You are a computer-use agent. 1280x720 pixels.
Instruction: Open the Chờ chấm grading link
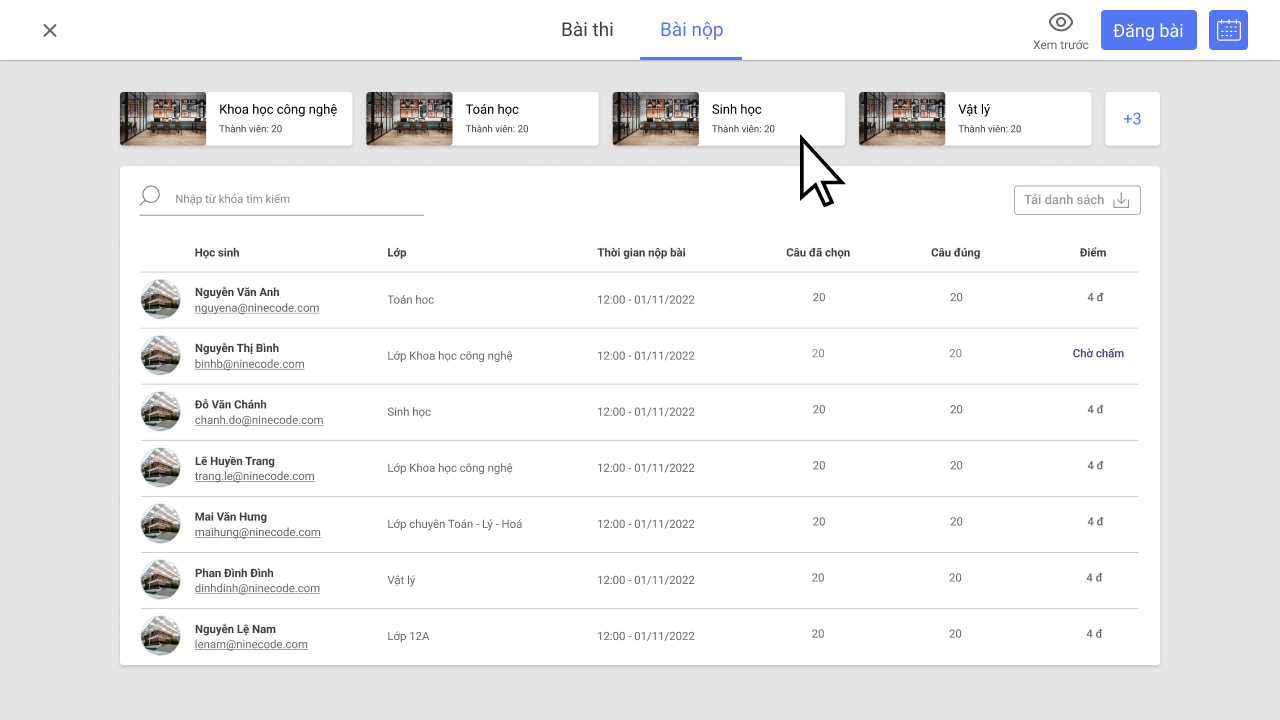pos(1097,354)
